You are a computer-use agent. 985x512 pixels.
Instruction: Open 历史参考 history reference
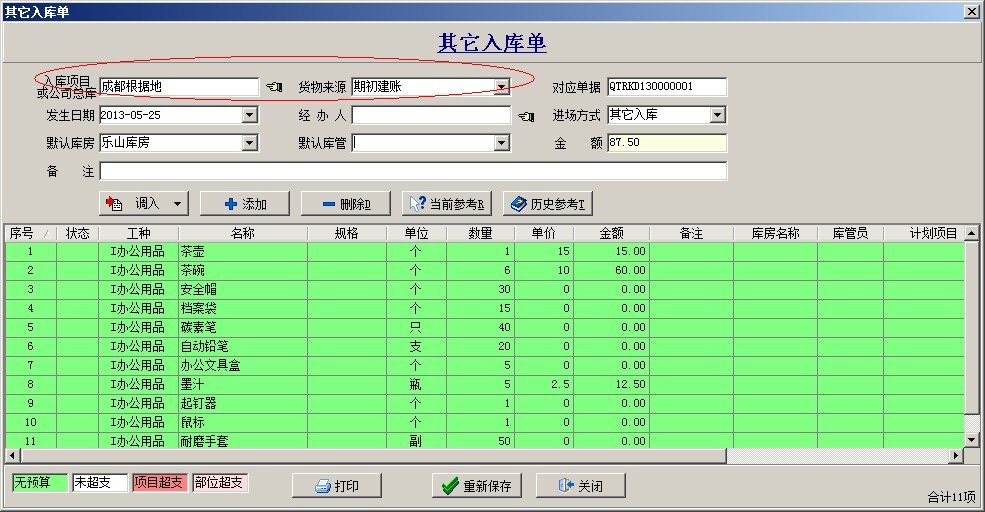pyautogui.click(x=548, y=204)
